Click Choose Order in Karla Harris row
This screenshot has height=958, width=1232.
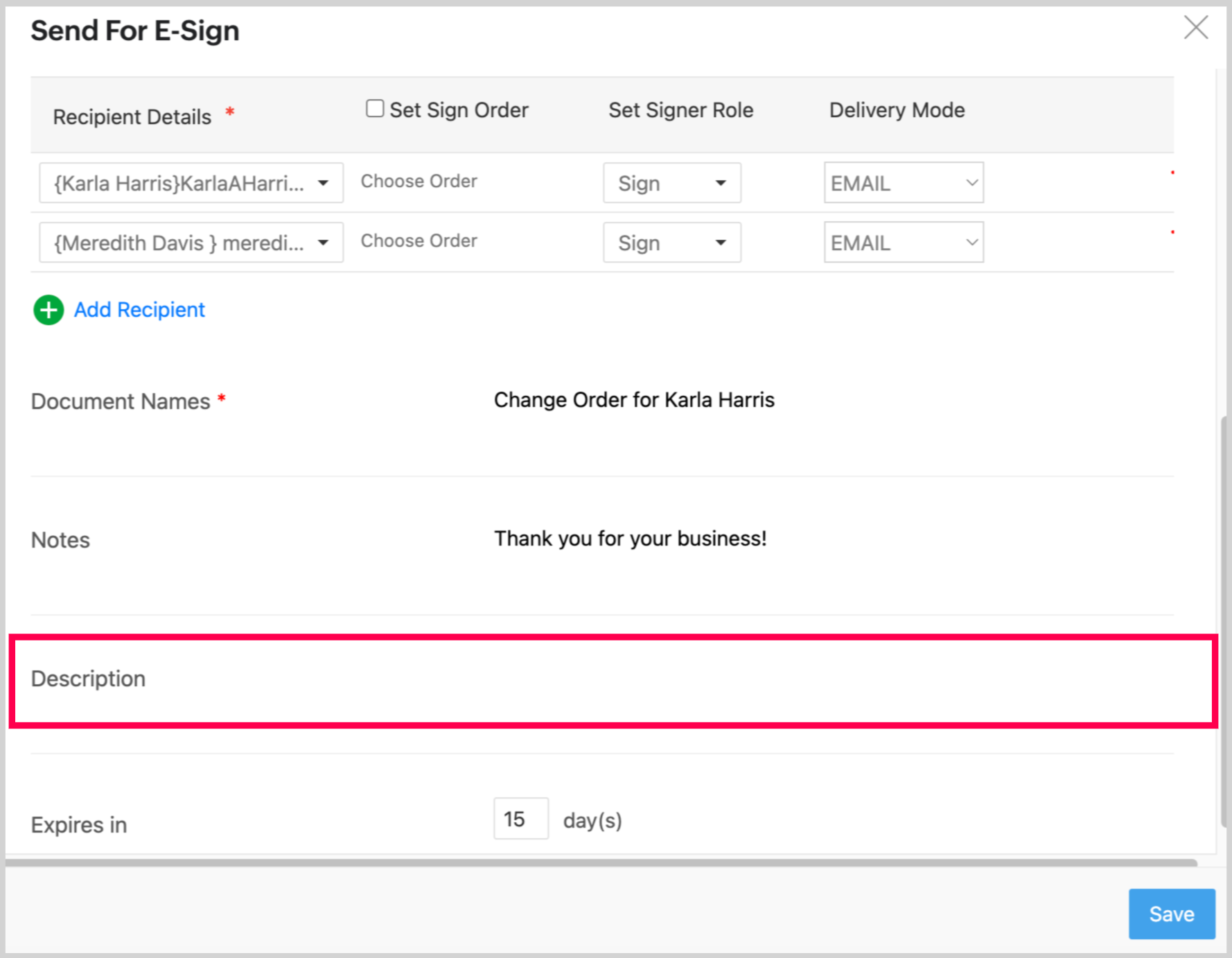pos(419,182)
